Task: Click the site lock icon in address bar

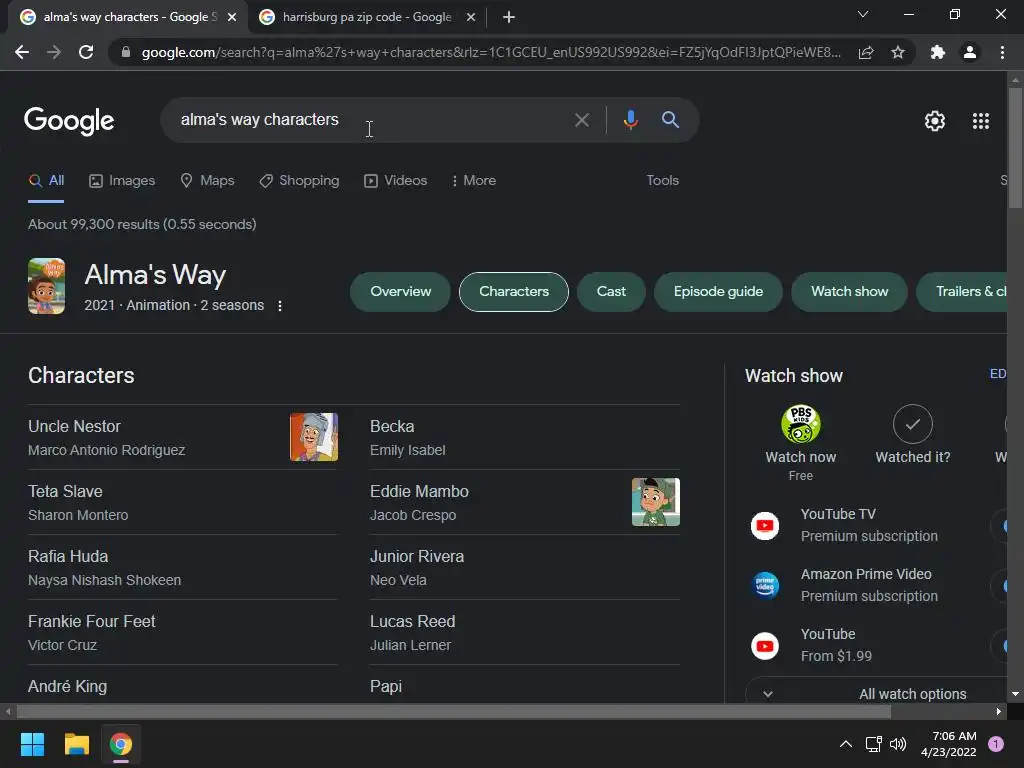Action: click(x=126, y=52)
